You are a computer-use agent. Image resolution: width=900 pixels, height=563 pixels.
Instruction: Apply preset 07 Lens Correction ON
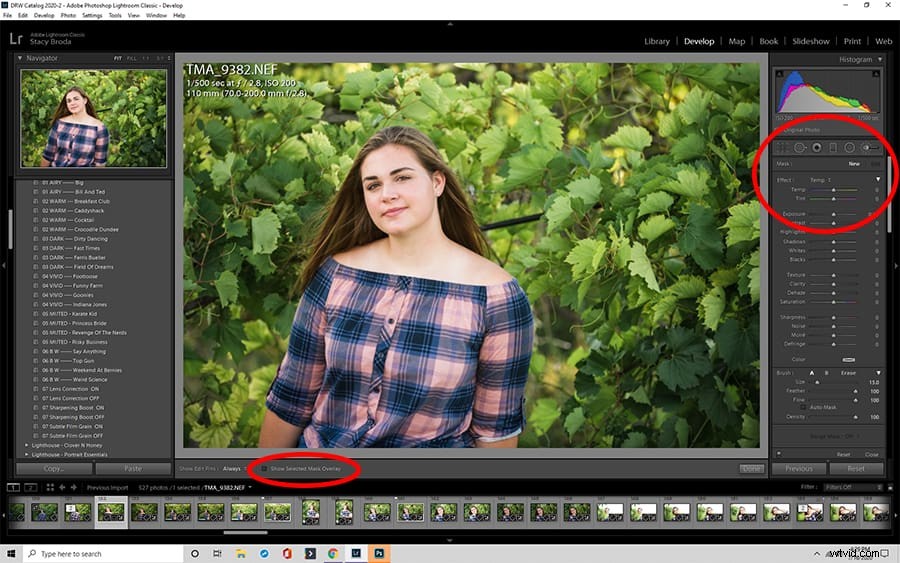(x=70, y=389)
